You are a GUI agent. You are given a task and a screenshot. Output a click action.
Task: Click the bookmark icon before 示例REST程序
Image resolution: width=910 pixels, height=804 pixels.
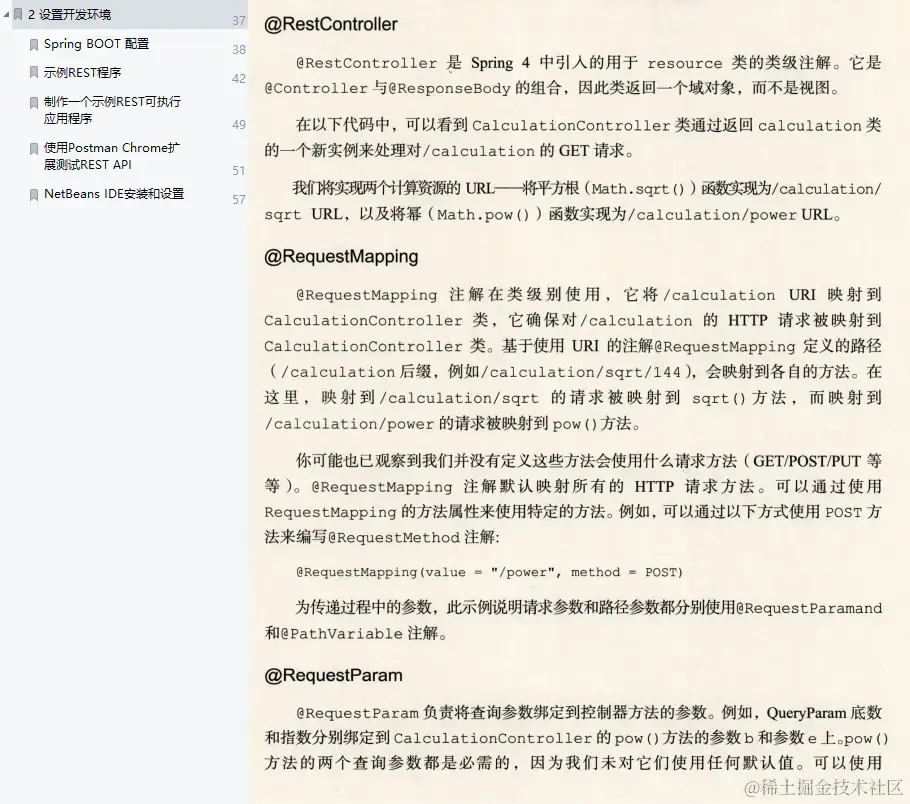point(35,71)
